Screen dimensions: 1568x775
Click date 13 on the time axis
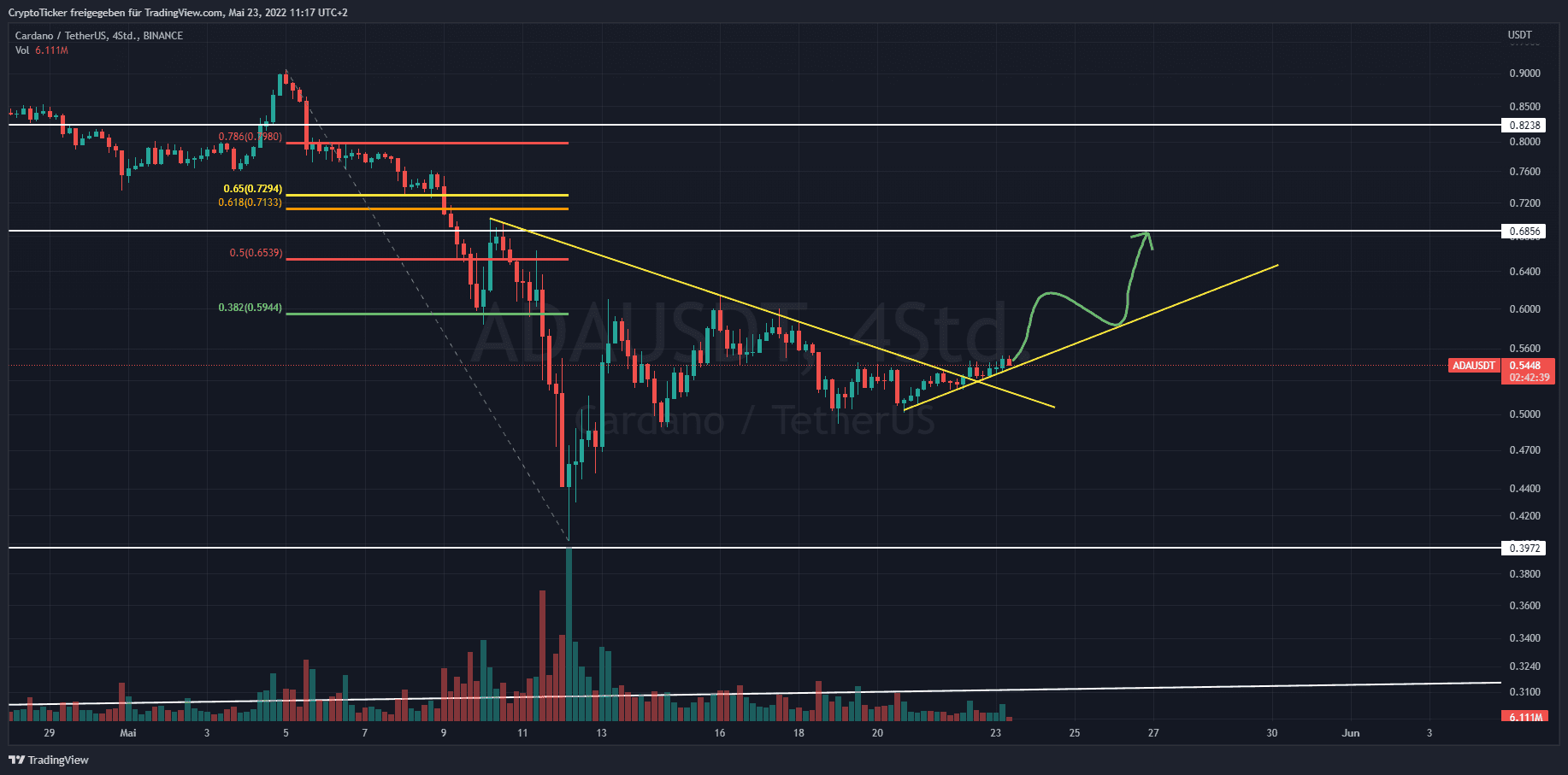pyautogui.click(x=602, y=733)
